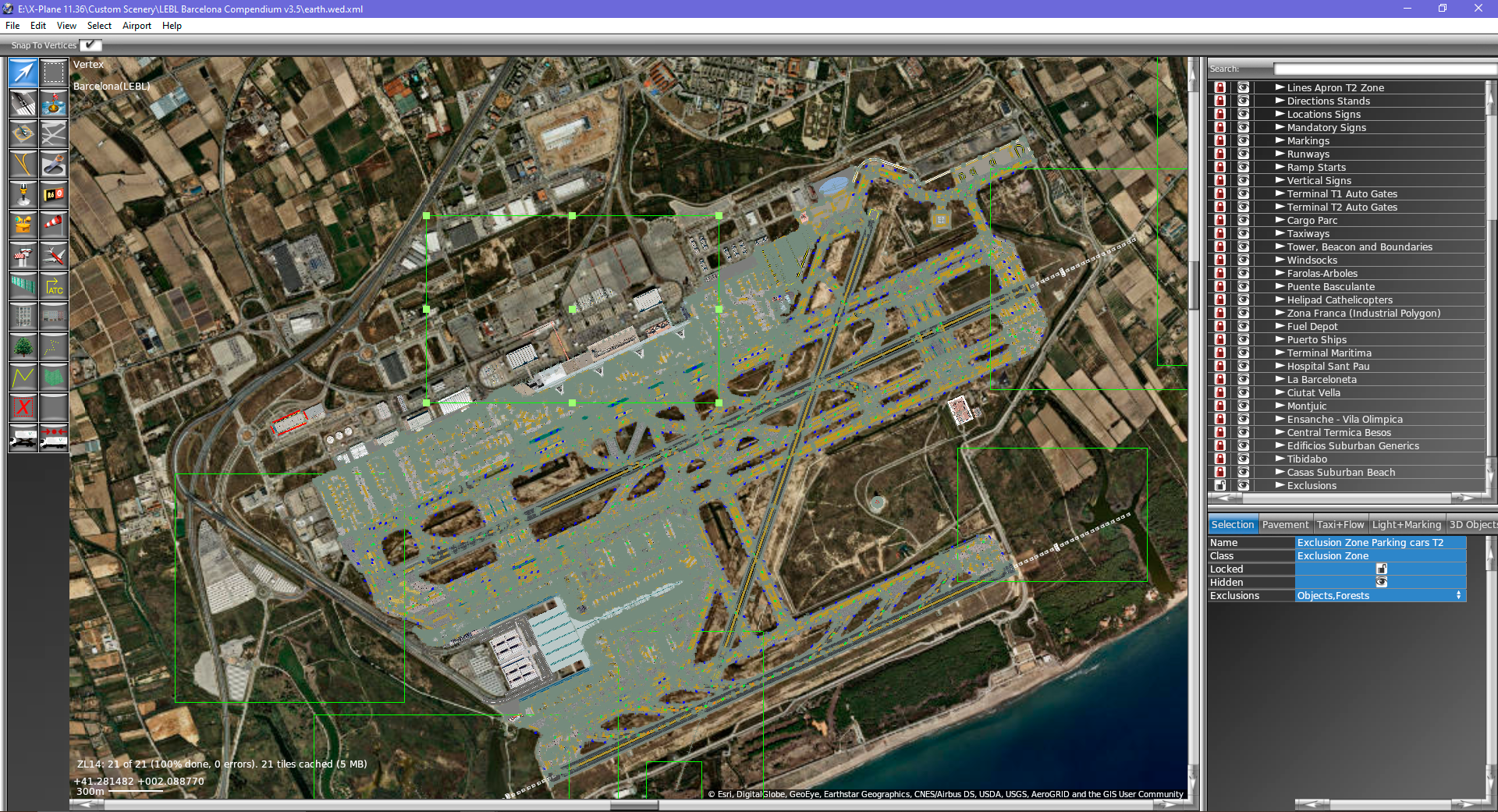Expand Ramp Starts group
The width and height of the screenshot is (1498, 812).
coord(1280,167)
